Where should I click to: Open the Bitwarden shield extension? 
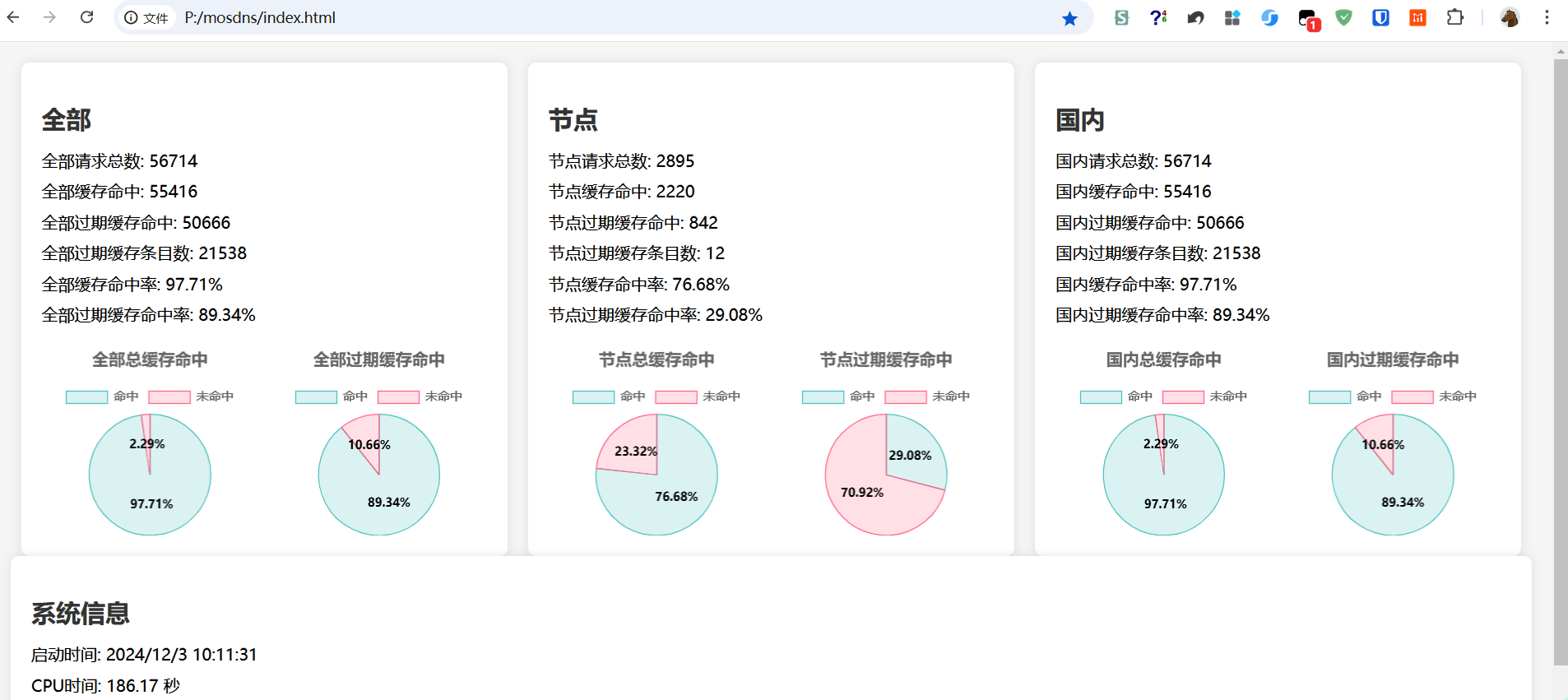[1380, 17]
